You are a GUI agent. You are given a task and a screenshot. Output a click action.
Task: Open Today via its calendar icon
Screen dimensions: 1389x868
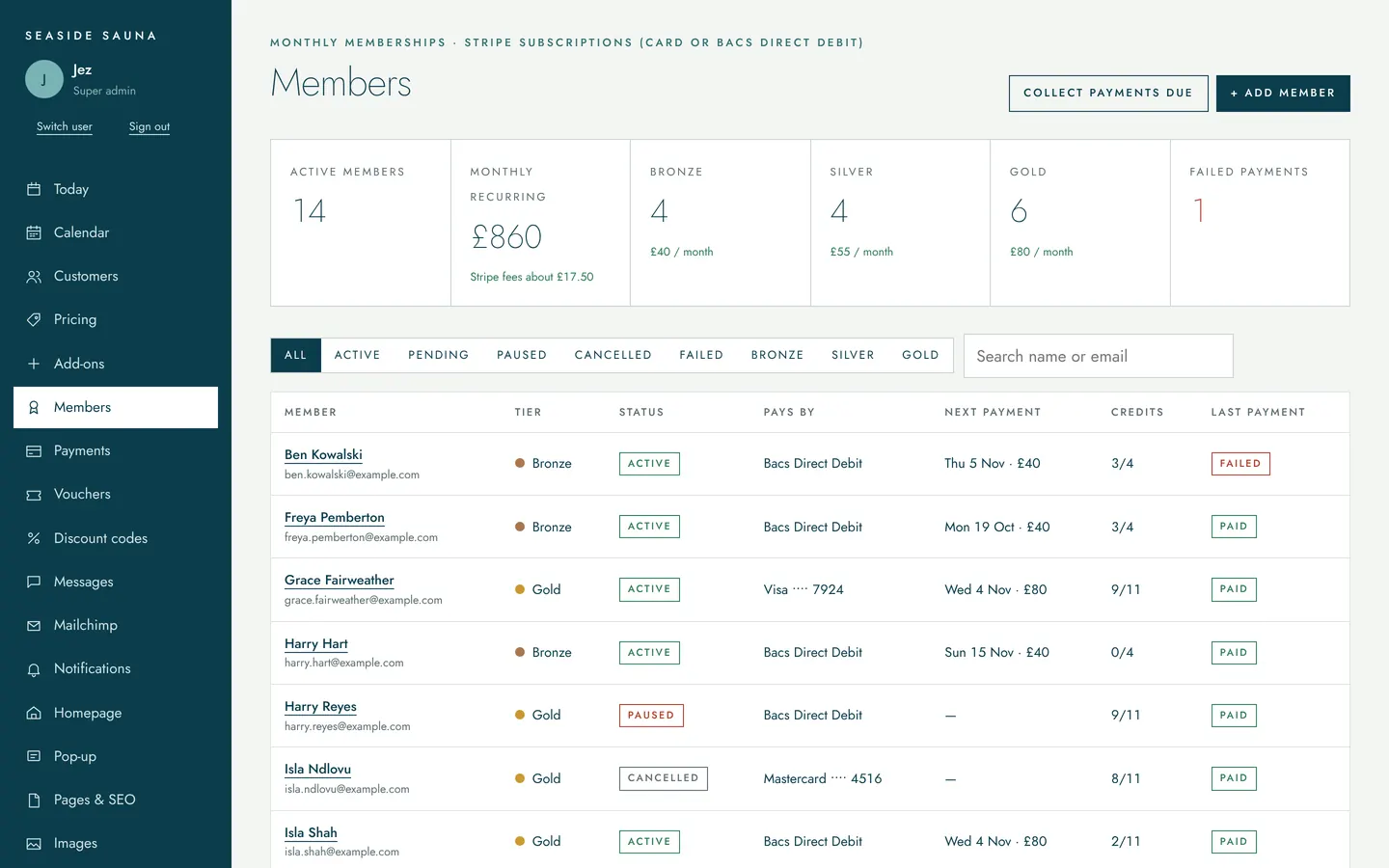[x=34, y=189]
